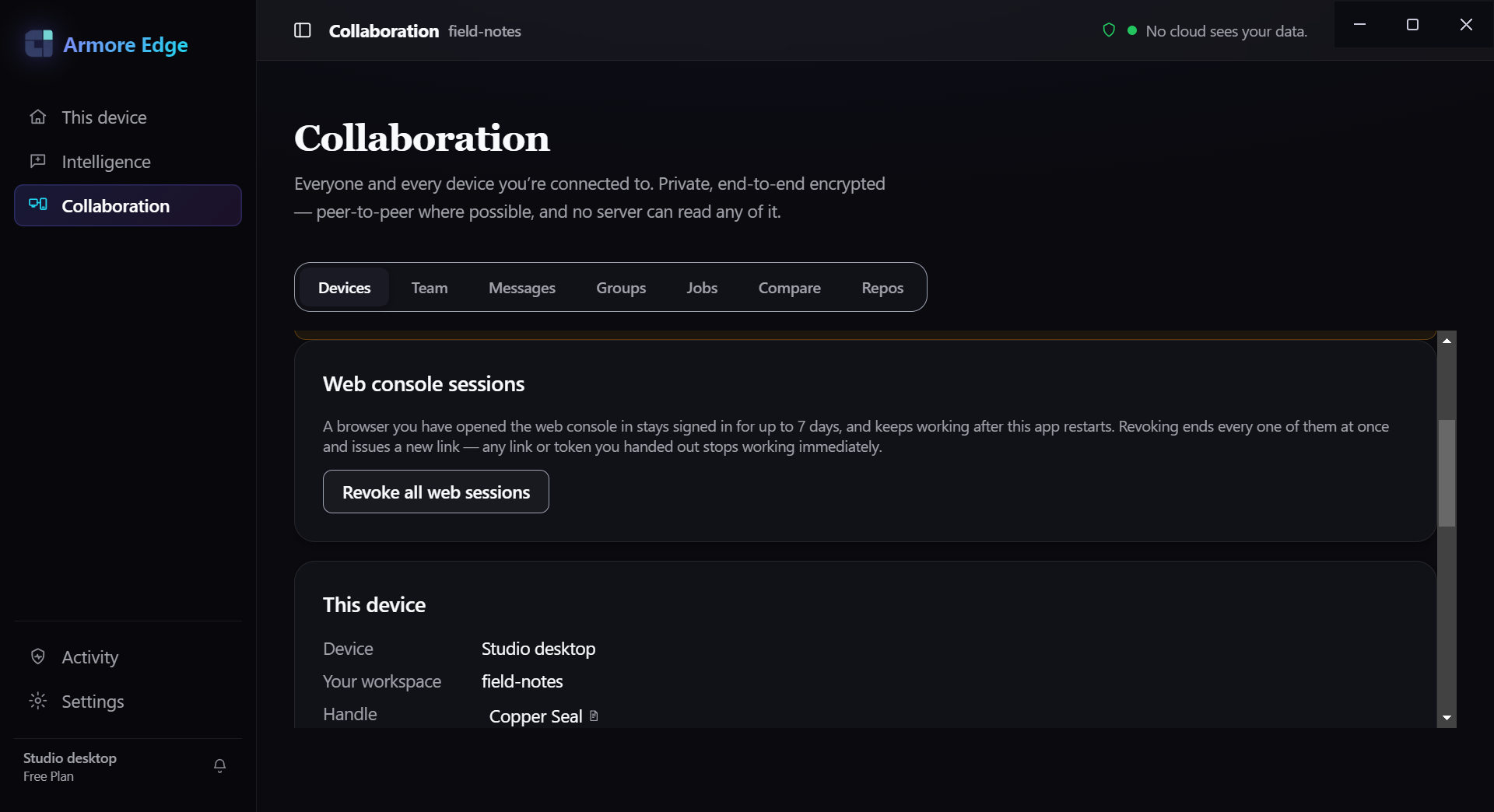Click the field-notes workspace value
1494x812 pixels.
pyautogui.click(x=522, y=681)
